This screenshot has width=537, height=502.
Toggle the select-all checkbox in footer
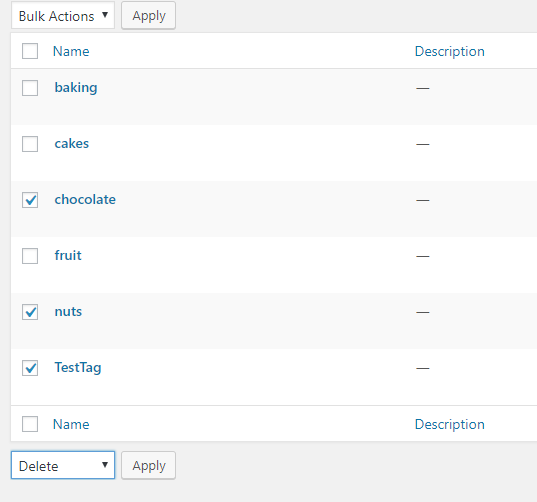[x=30, y=424]
